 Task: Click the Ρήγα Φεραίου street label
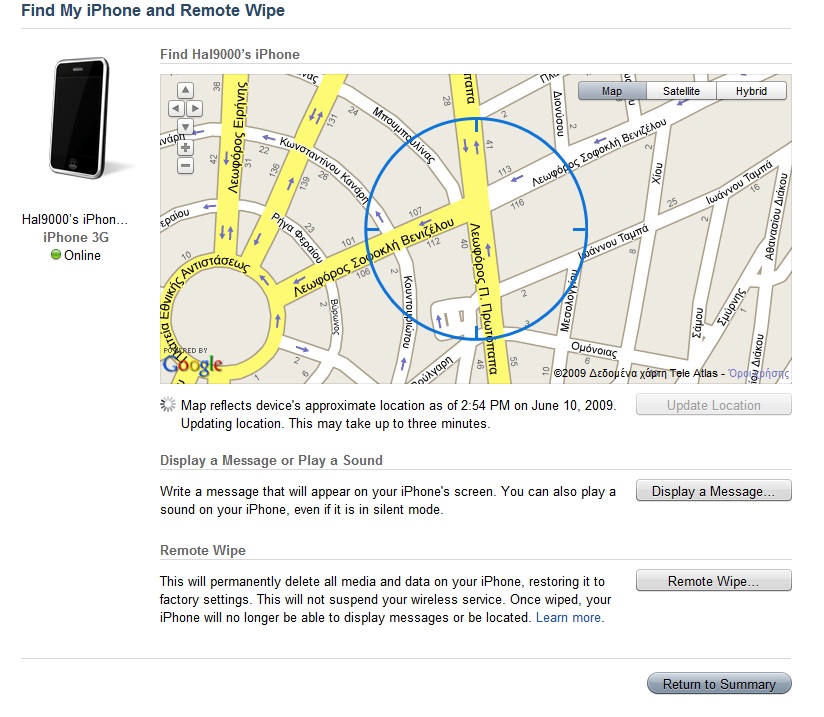point(297,238)
